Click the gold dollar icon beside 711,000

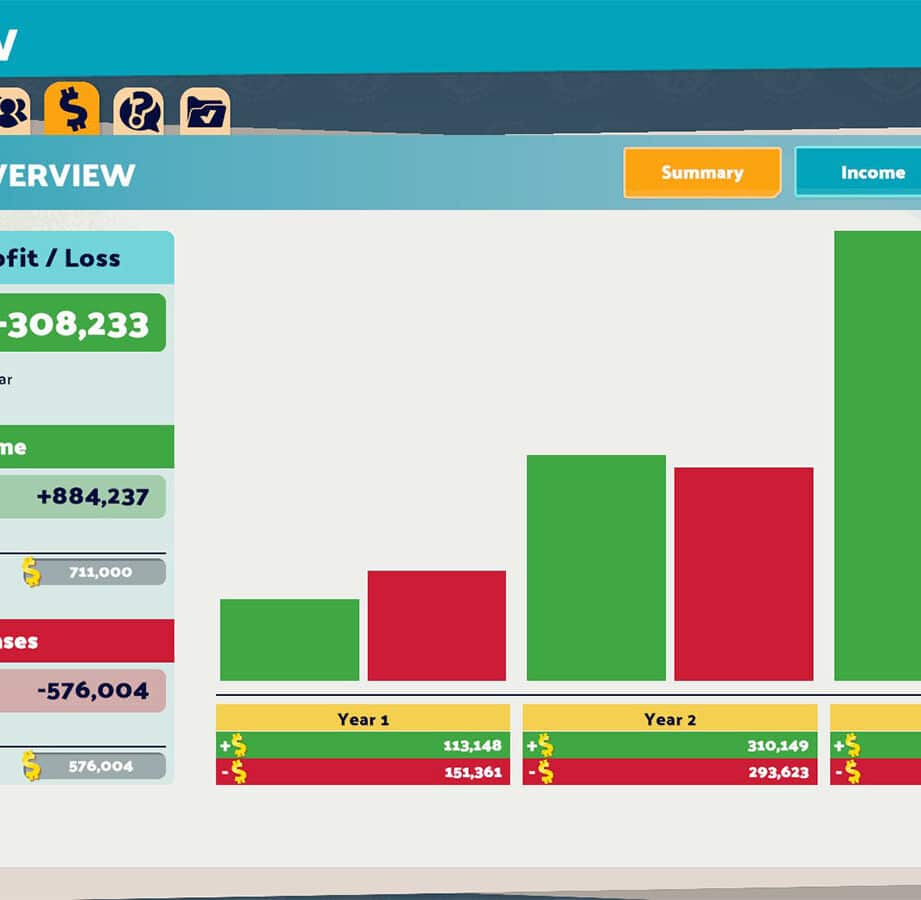click(32, 572)
